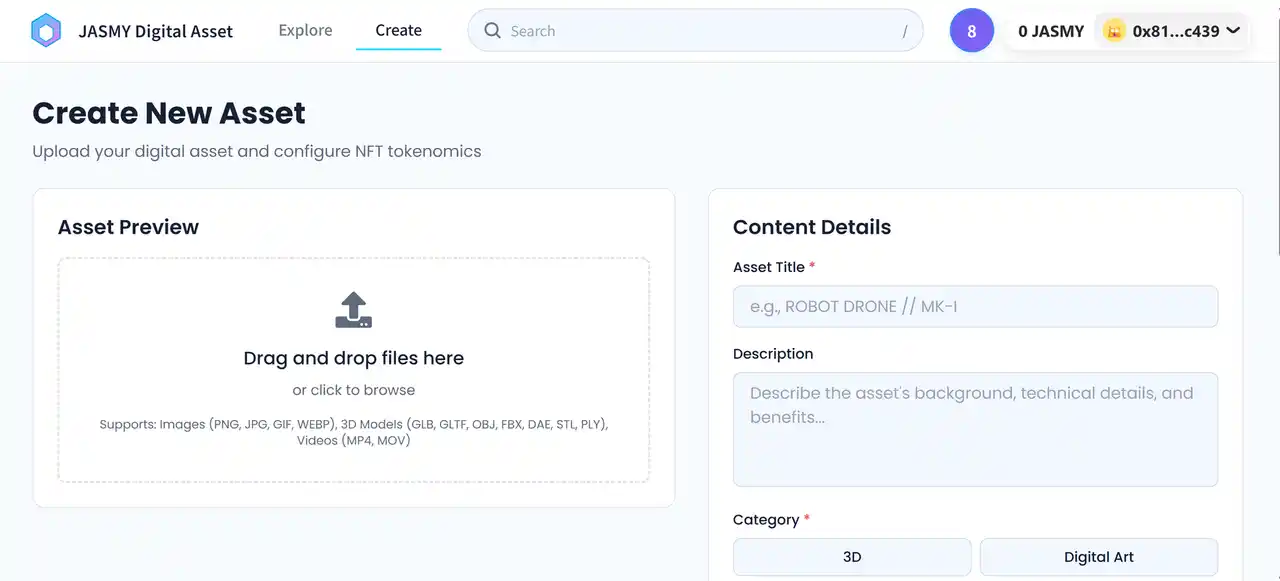Switch to the Explore tab

(305, 30)
